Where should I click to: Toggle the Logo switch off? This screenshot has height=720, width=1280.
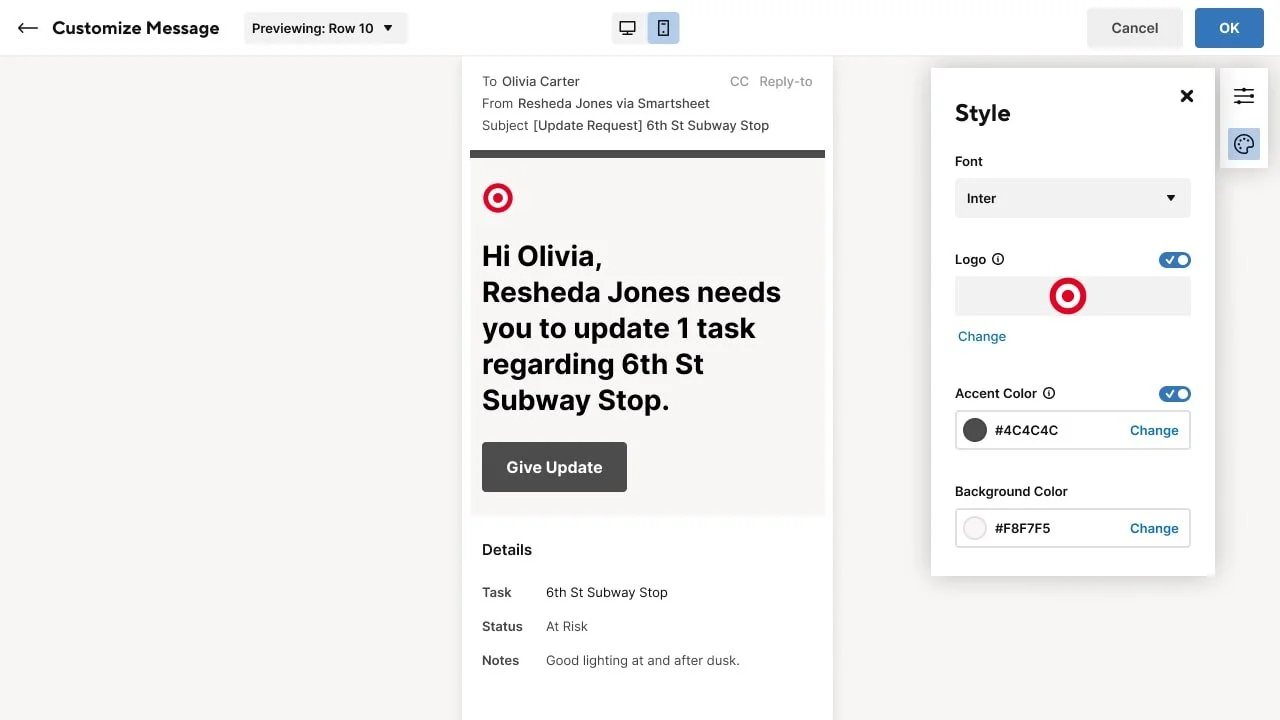point(1175,260)
